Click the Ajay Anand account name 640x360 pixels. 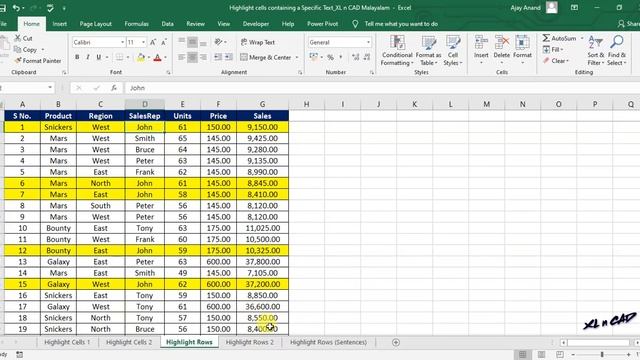pos(525,8)
